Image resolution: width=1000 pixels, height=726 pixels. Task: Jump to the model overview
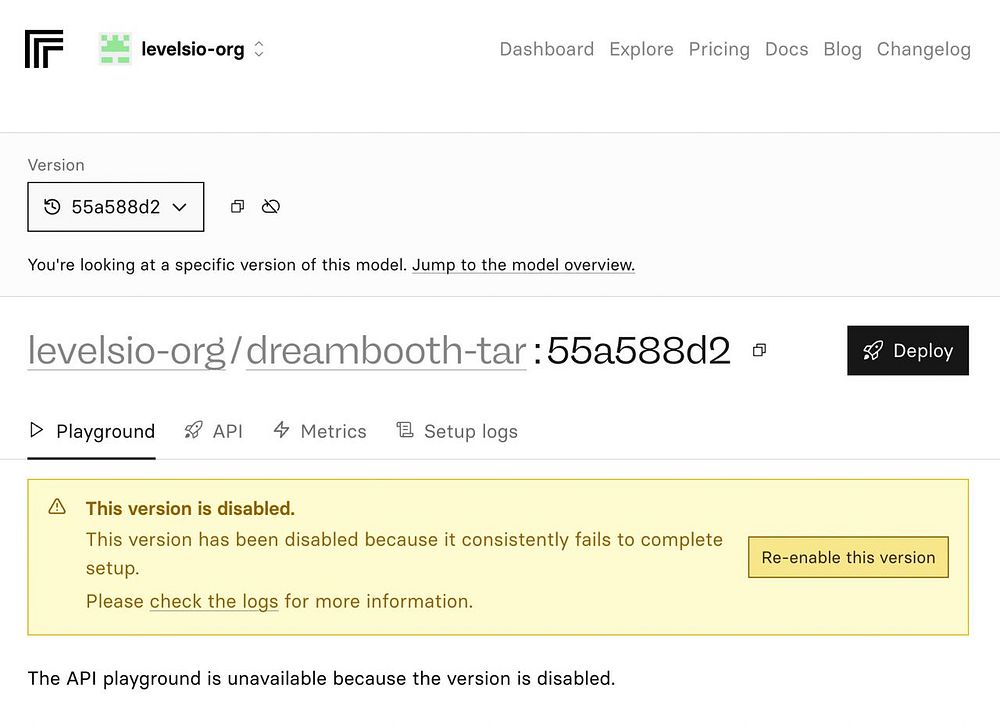(523, 265)
